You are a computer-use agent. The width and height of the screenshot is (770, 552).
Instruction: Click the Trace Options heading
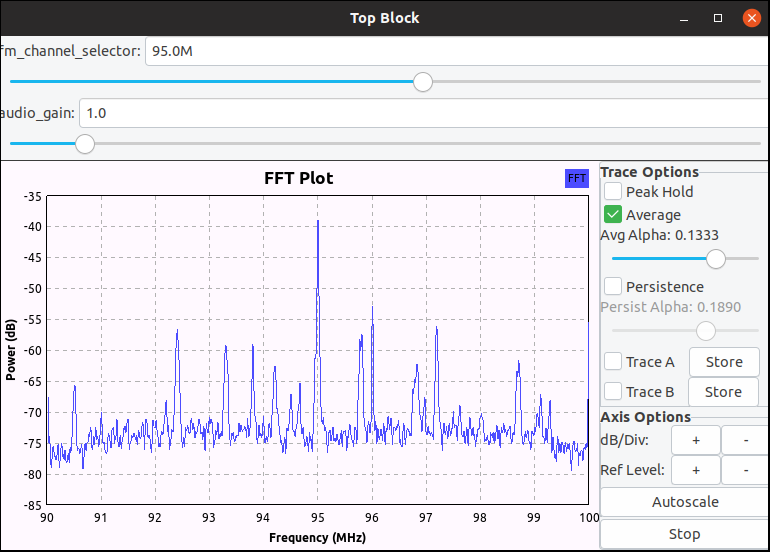point(649,172)
